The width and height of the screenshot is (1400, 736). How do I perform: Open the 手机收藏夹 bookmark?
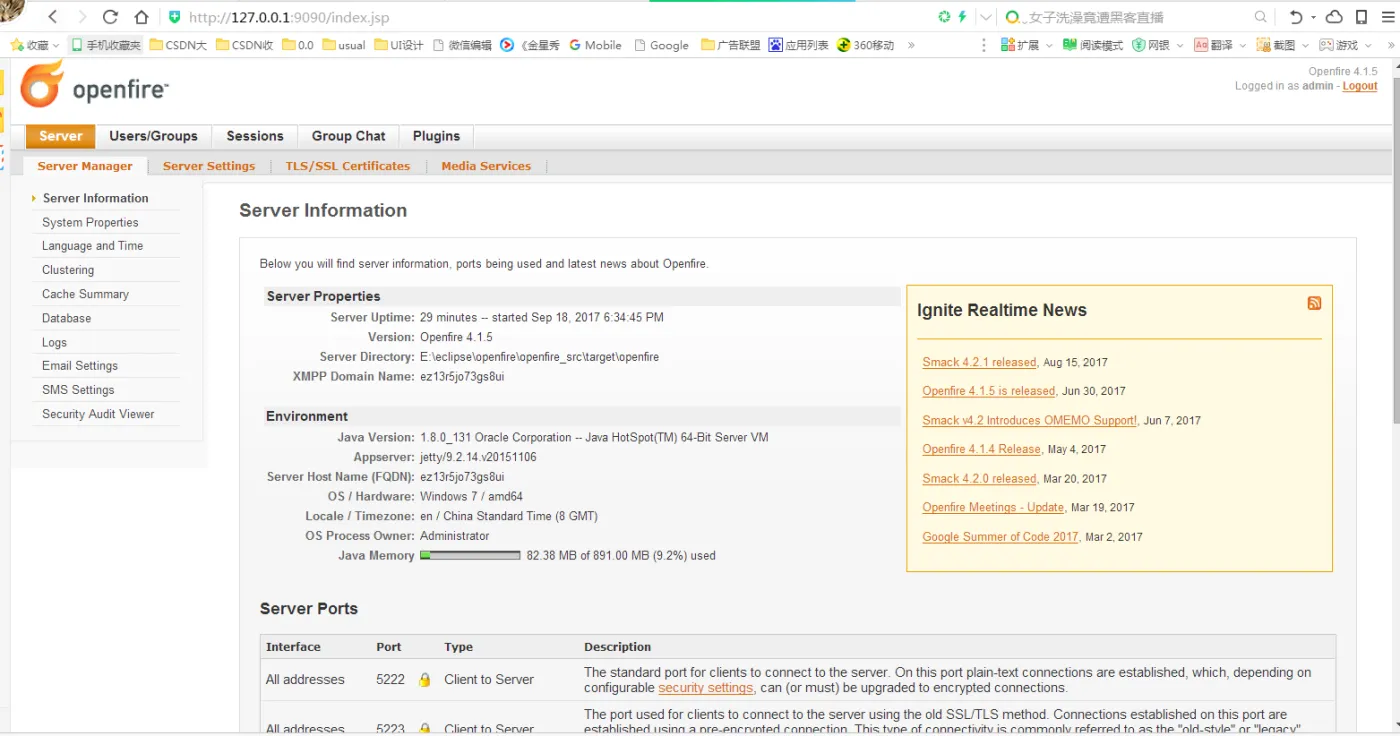click(x=106, y=45)
